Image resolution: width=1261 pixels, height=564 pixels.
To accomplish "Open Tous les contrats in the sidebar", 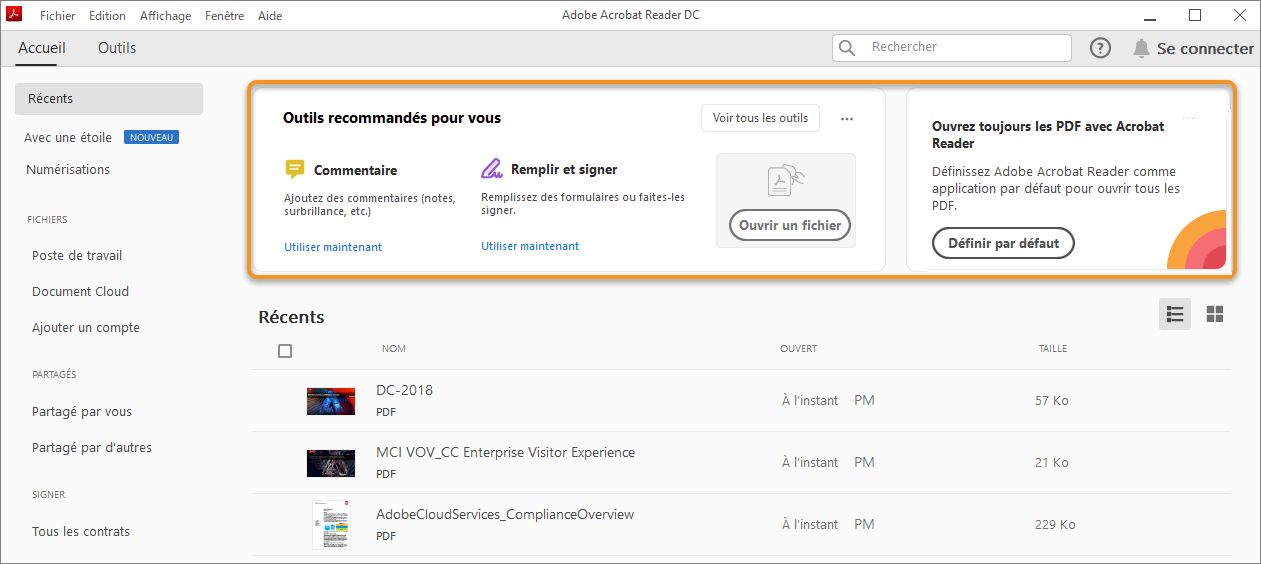I will 81,531.
